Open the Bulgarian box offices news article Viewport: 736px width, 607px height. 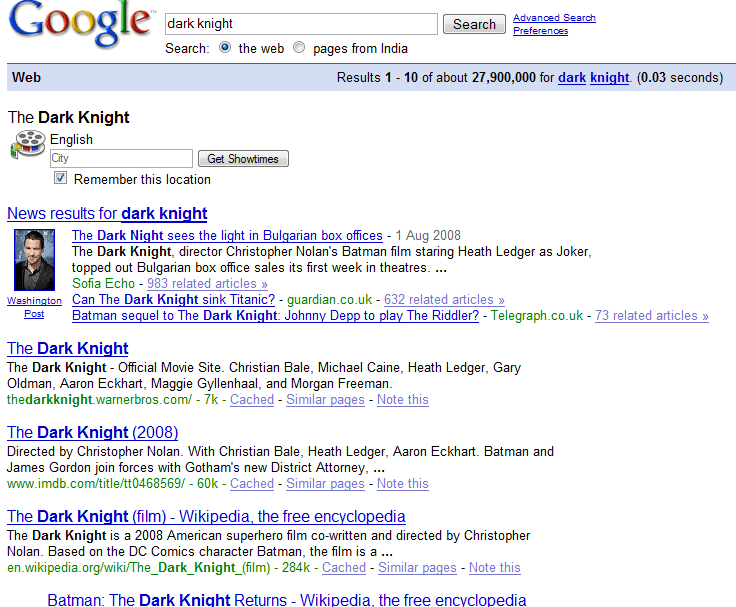click(x=227, y=235)
